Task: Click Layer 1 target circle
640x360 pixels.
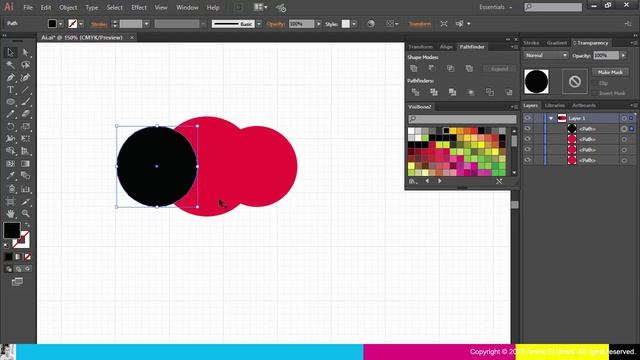Action: [624, 118]
